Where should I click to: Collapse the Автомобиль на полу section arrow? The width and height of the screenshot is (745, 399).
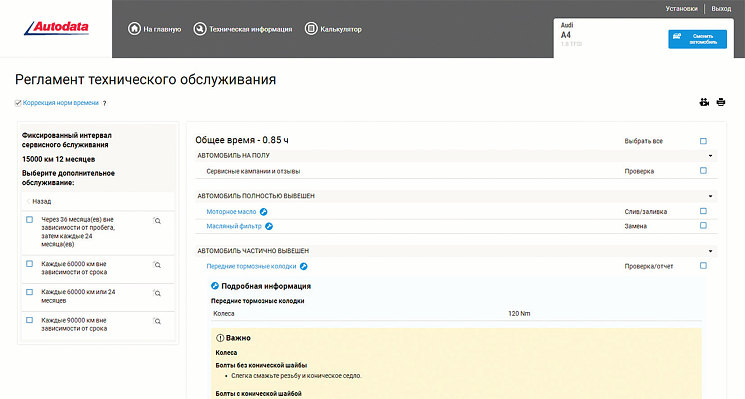[710, 156]
